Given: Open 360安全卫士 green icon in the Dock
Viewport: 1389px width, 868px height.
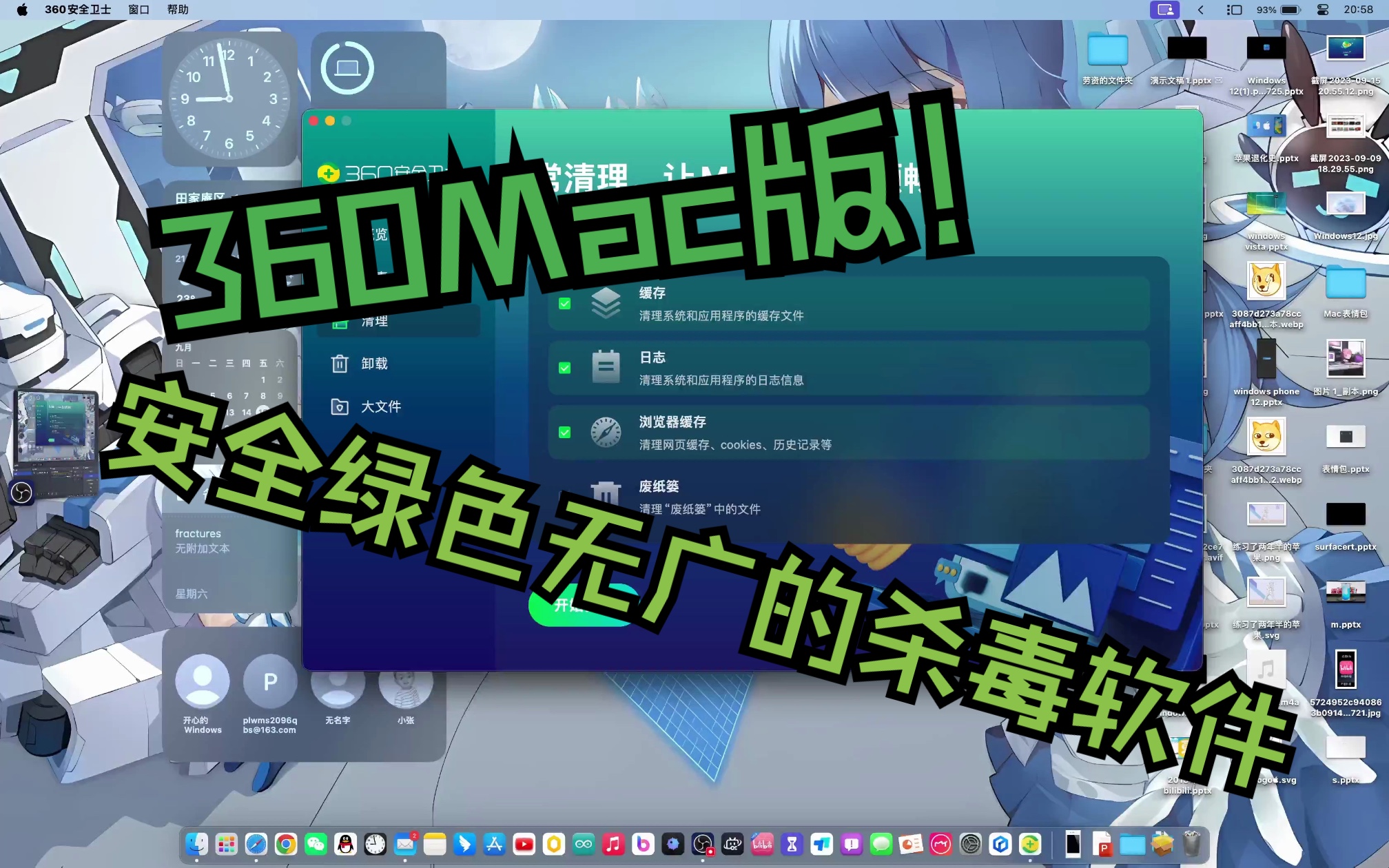Looking at the screenshot, I should pos(1030,844).
